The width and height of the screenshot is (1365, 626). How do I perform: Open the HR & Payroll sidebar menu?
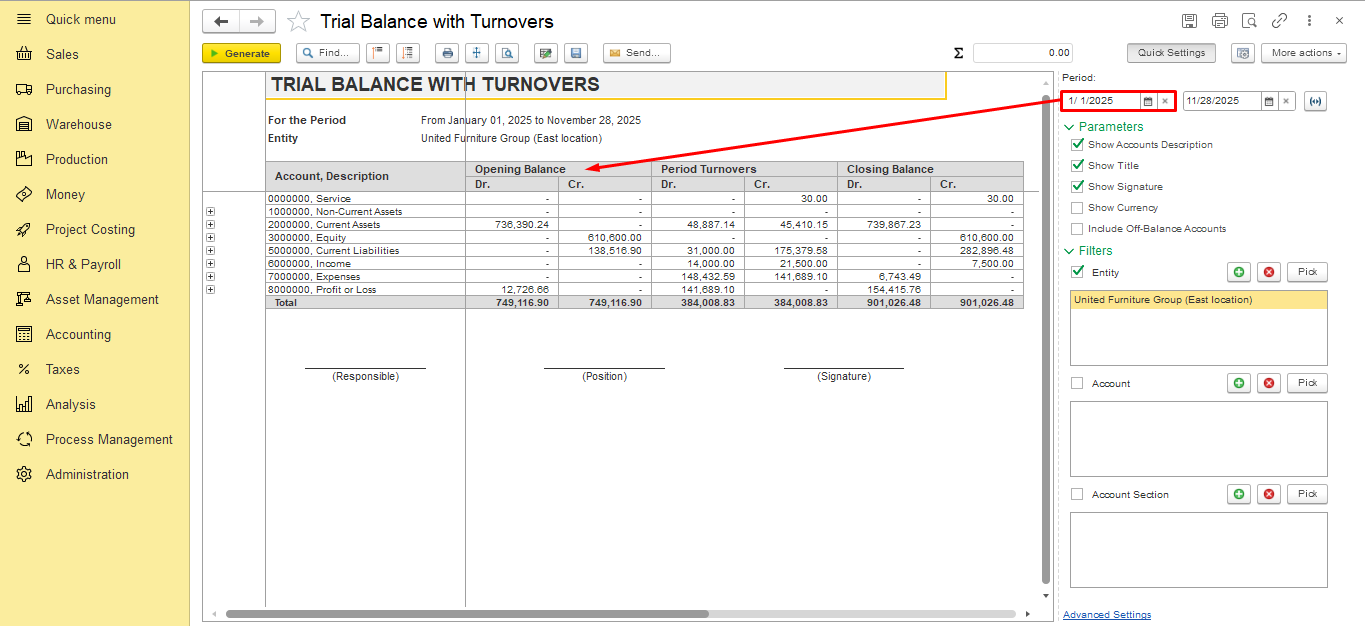point(83,264)
